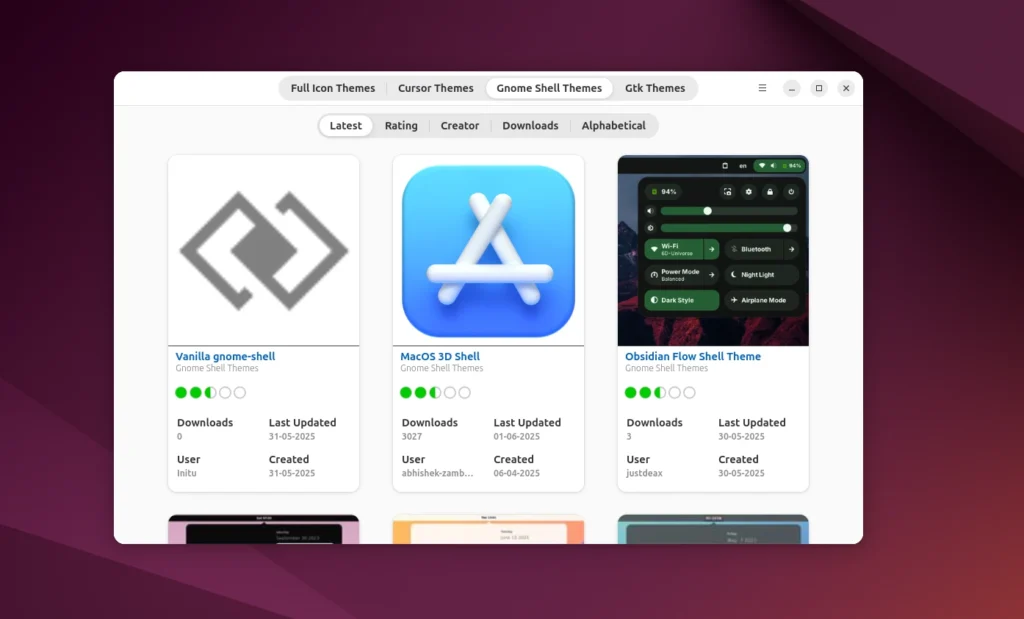
Task: Click the teal theme thumbnail in the bottom row
Action: coord(712,530)
